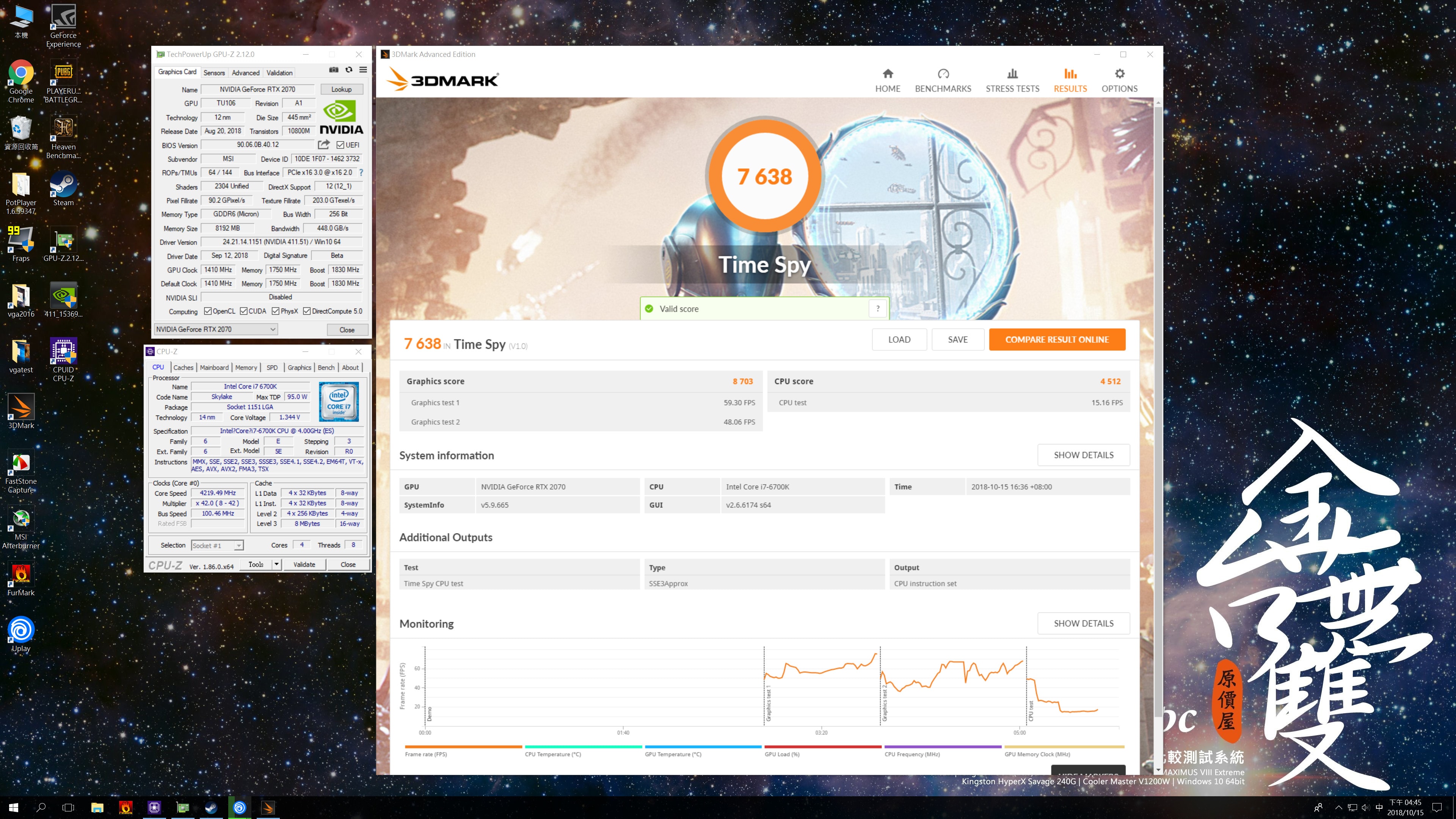The height and width of the screenshot is (819, 1456).
Task: Click the BIOS version share/export icon
Action: [x=323, y=145]
